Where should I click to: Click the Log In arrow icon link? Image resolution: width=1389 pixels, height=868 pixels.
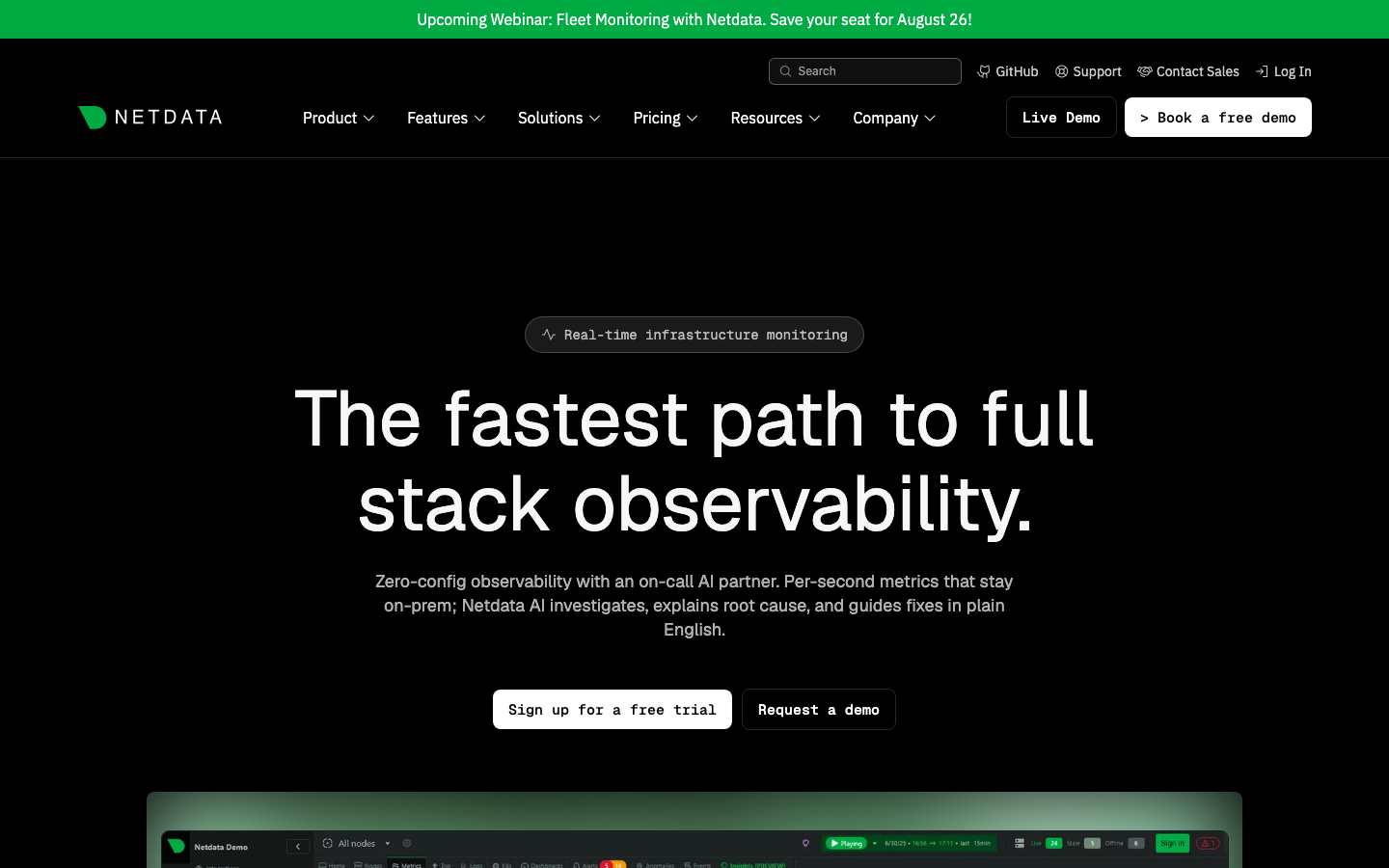click(x=1284, y=71)
